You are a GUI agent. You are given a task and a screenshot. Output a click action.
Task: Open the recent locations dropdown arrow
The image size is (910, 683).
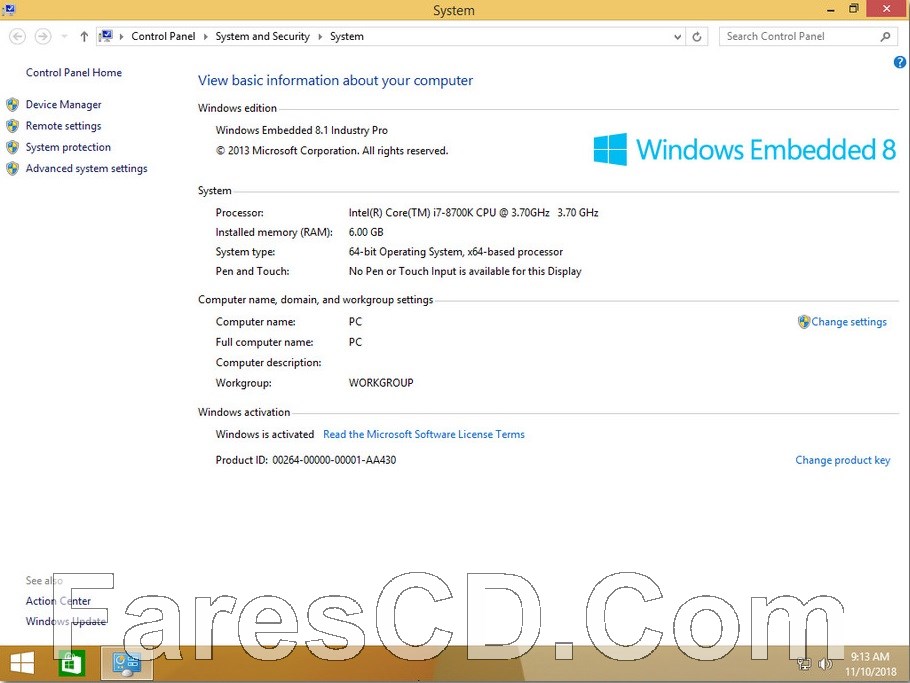(64, 37)
